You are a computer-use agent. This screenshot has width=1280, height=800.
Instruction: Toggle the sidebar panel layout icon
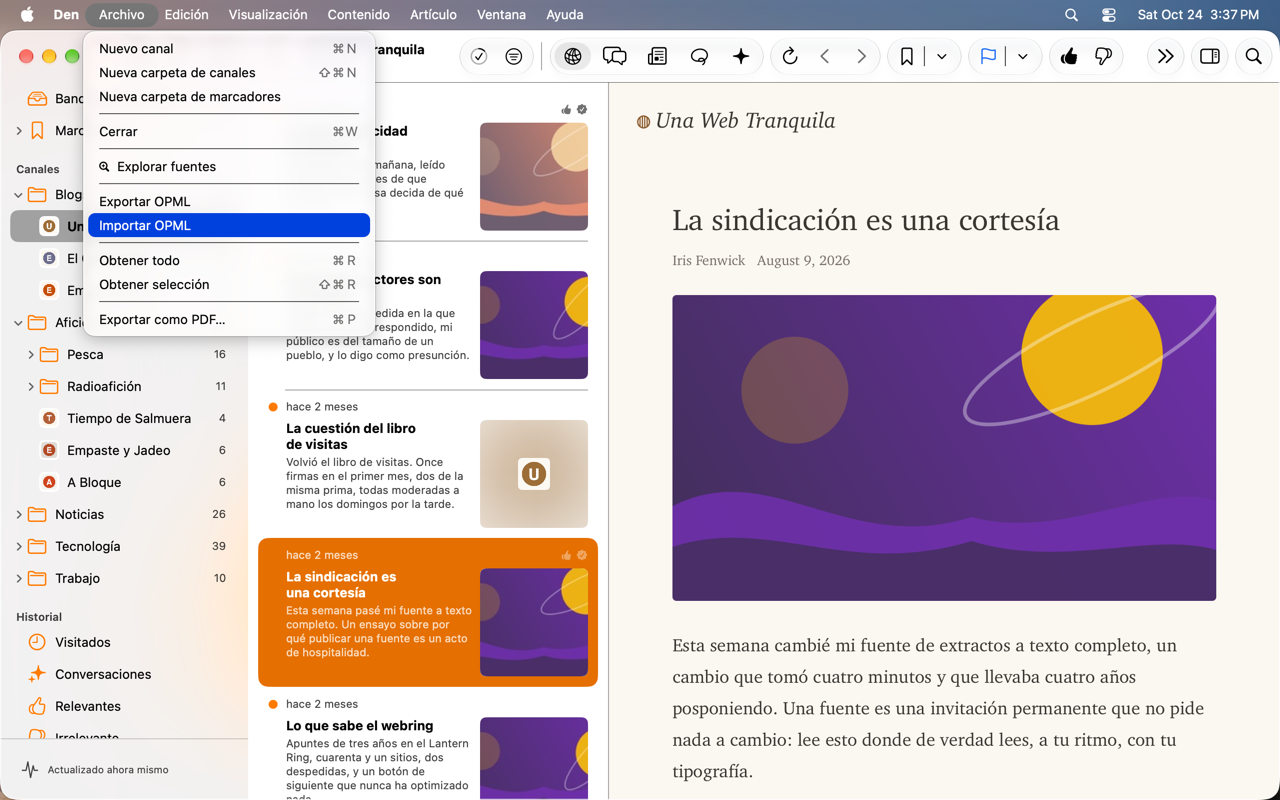pos(1210,57)
